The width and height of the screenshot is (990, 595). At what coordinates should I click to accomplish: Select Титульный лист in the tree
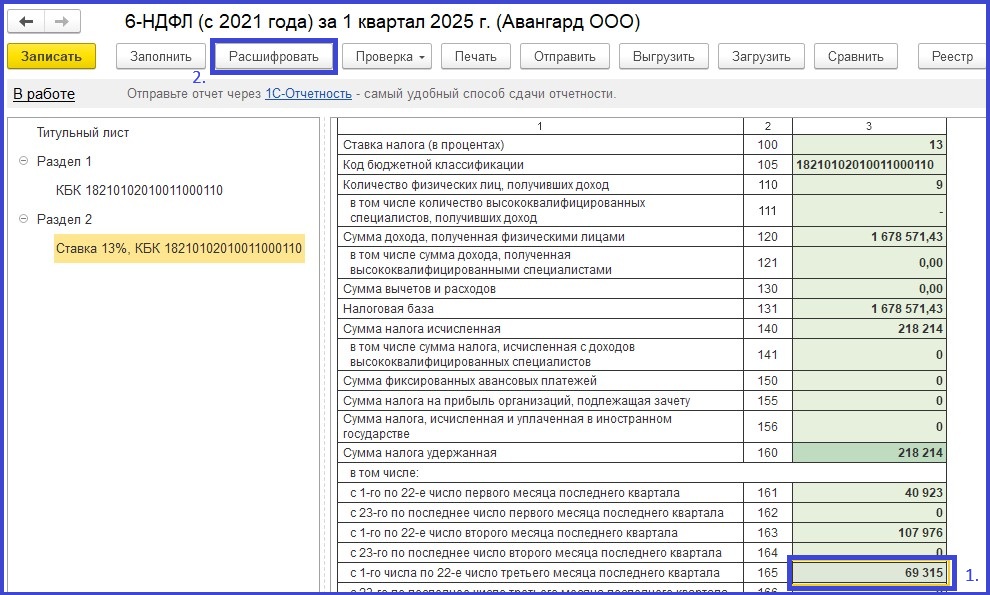click(83, 132)
